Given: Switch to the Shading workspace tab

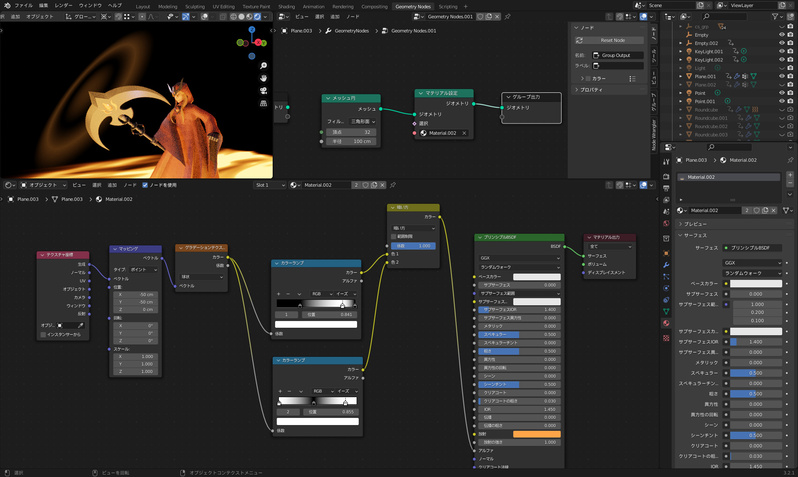Looking at the screenshot, I should tap(286, 6).
